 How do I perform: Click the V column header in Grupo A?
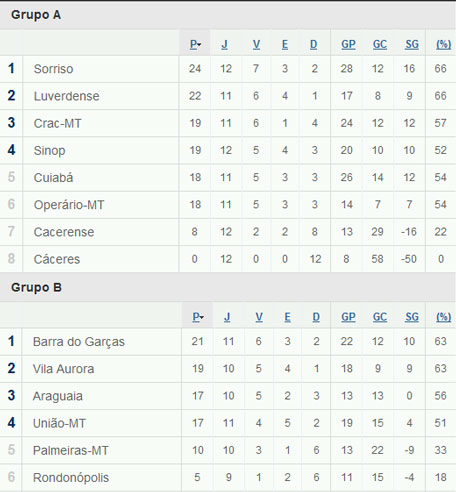tap(256, 44)
